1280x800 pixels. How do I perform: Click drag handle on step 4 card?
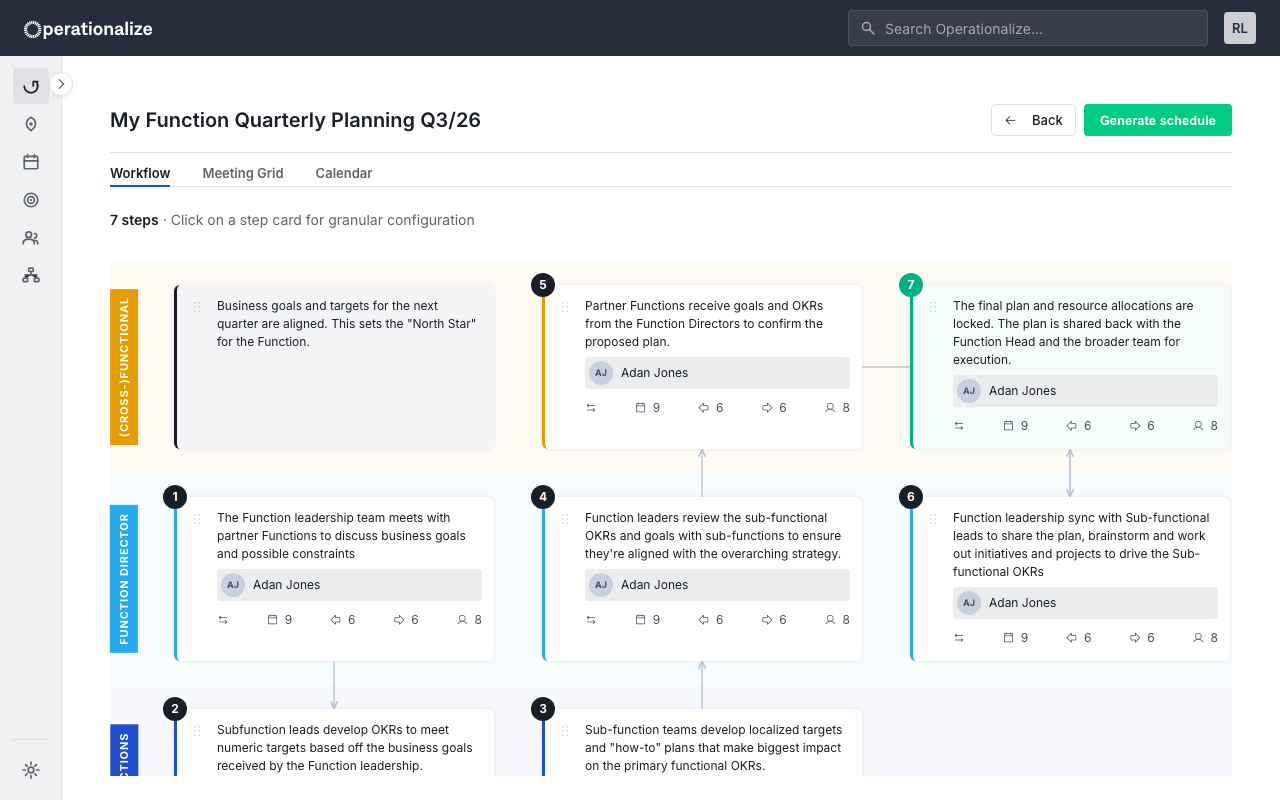click(x=565, y=519)
